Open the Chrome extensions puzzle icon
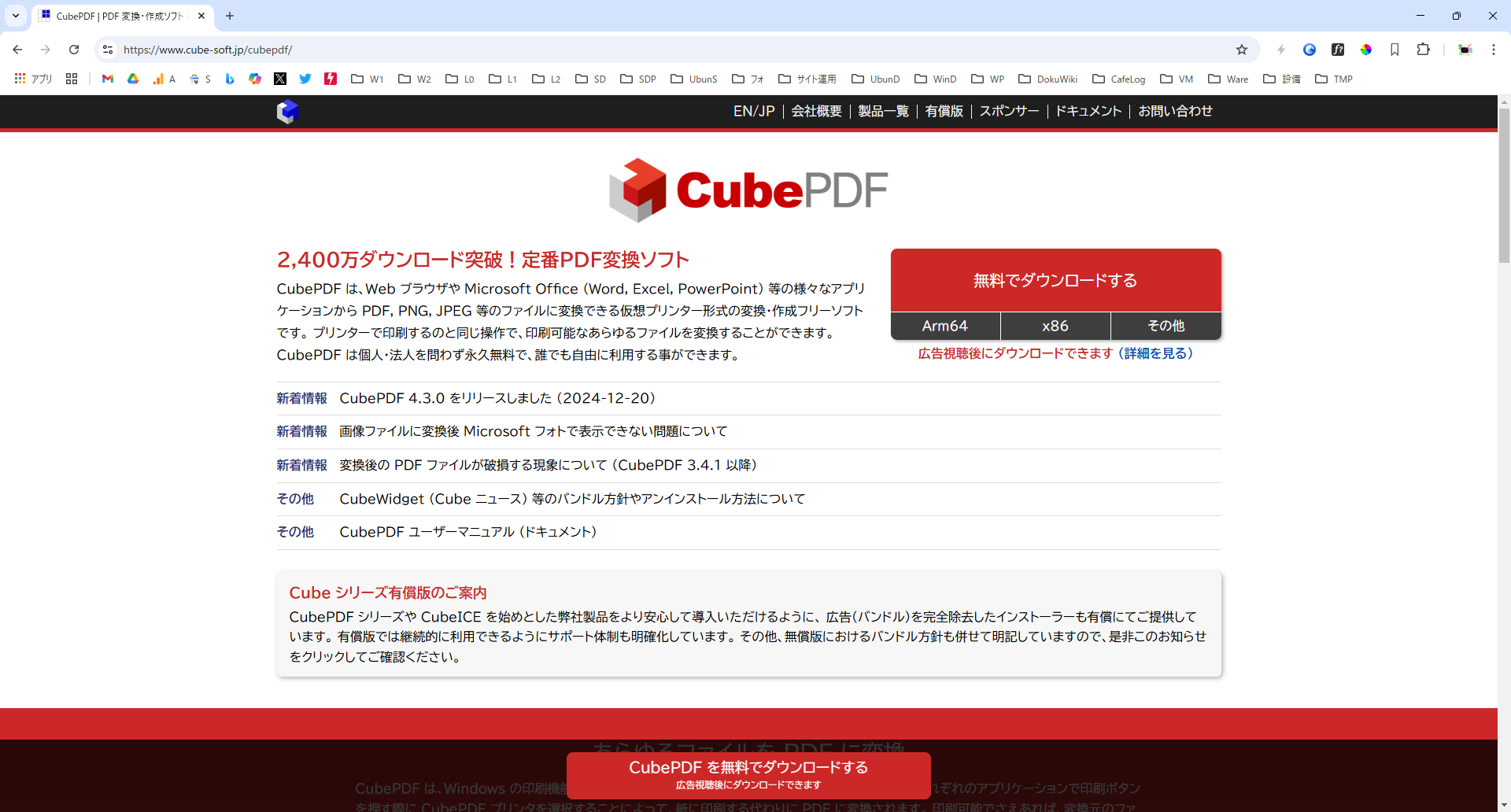The height and width of the screenshot is (812, 1511). click(x=1423, y=50)
